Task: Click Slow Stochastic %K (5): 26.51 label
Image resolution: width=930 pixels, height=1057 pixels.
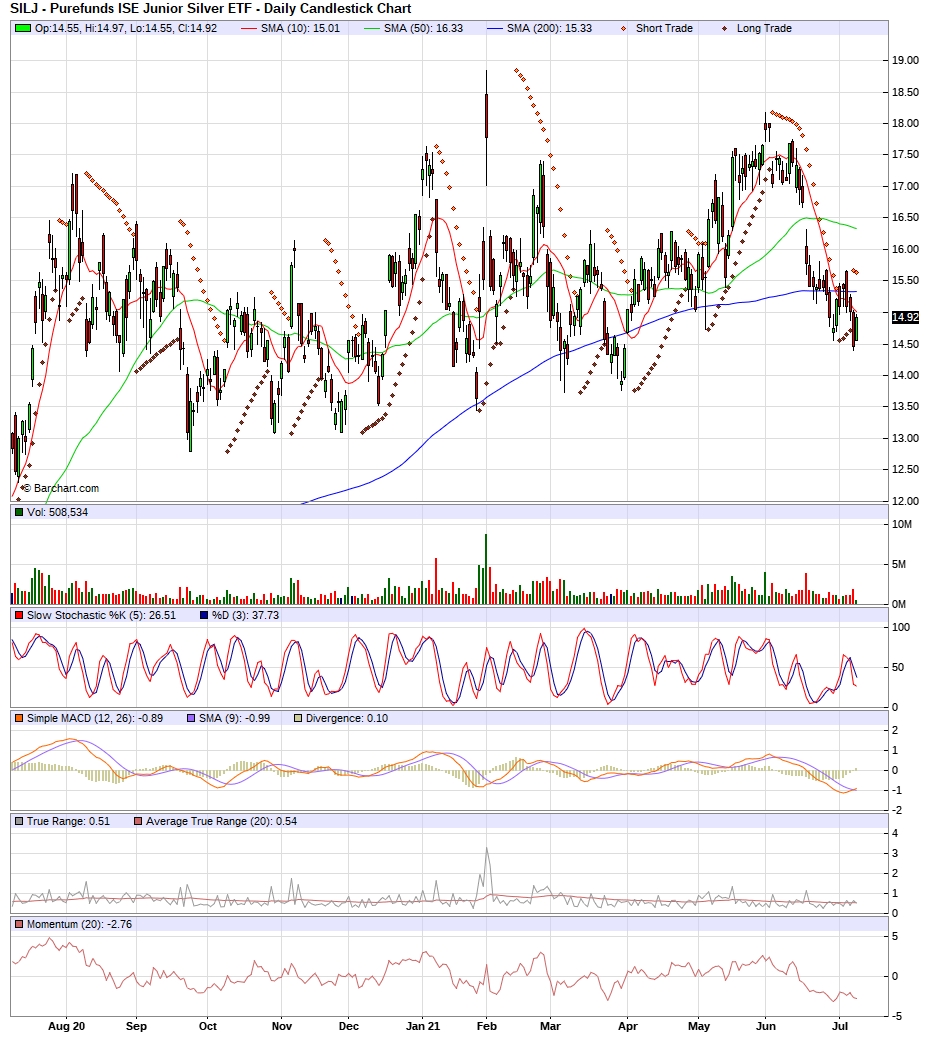Action: 101,615
